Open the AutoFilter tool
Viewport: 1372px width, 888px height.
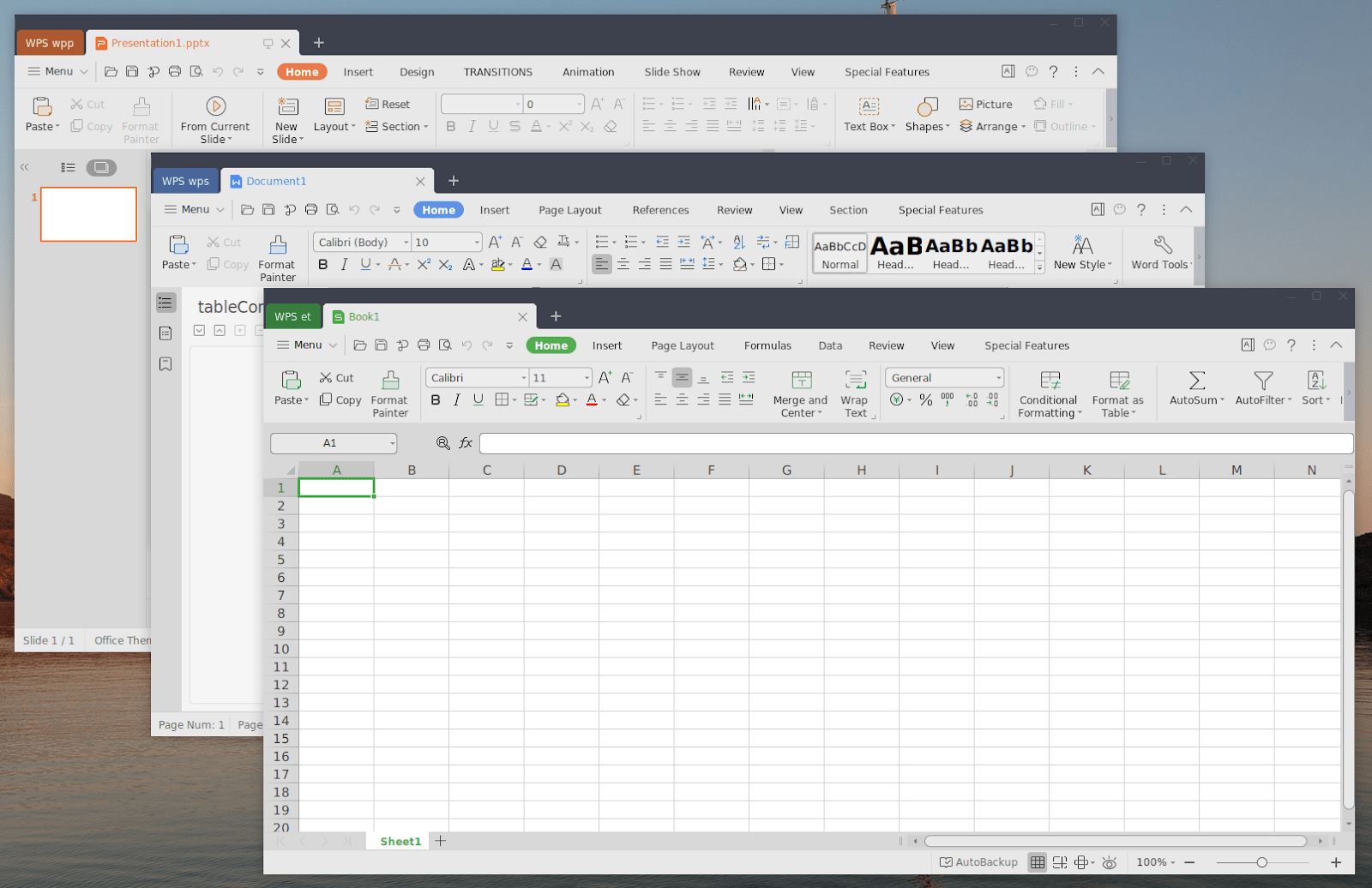pos(1261,392)
